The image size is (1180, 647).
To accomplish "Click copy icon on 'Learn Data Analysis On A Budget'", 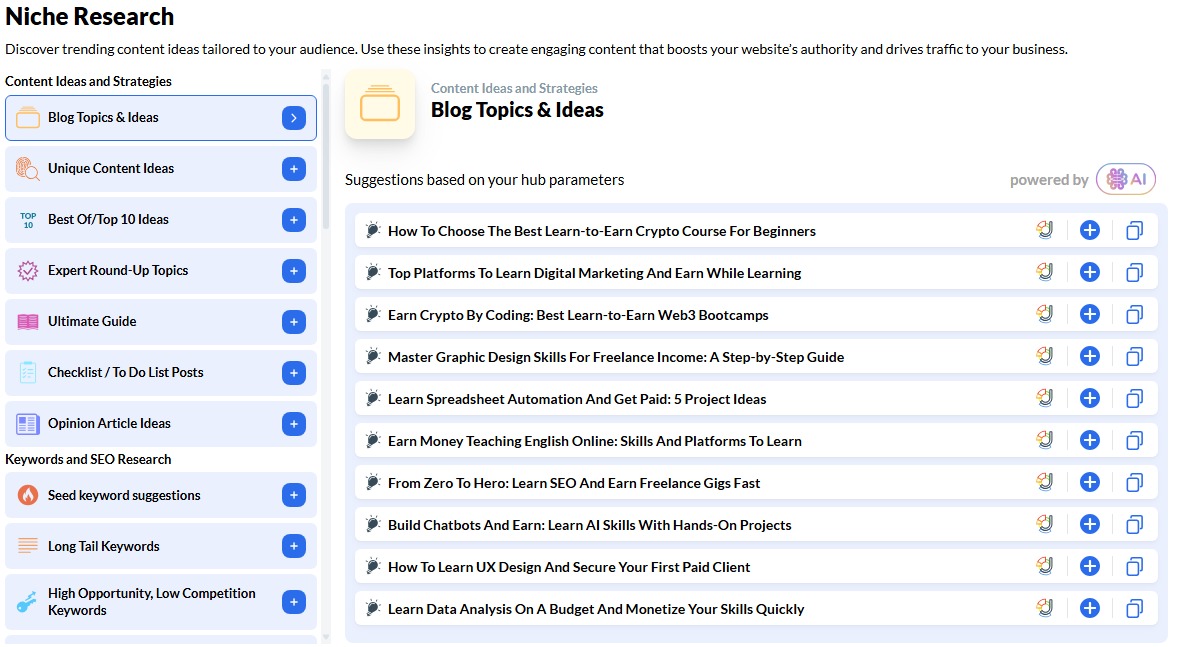I will 1134,609.
